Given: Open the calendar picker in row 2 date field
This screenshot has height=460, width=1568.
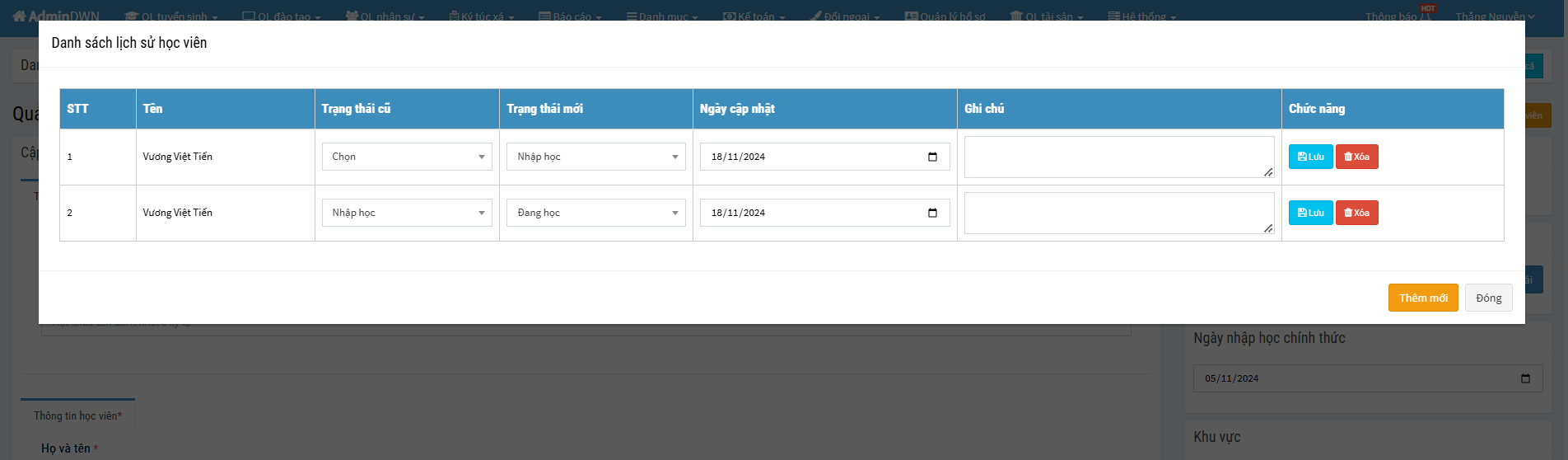Looking at the screenshot, I should [x=932, y=213].
